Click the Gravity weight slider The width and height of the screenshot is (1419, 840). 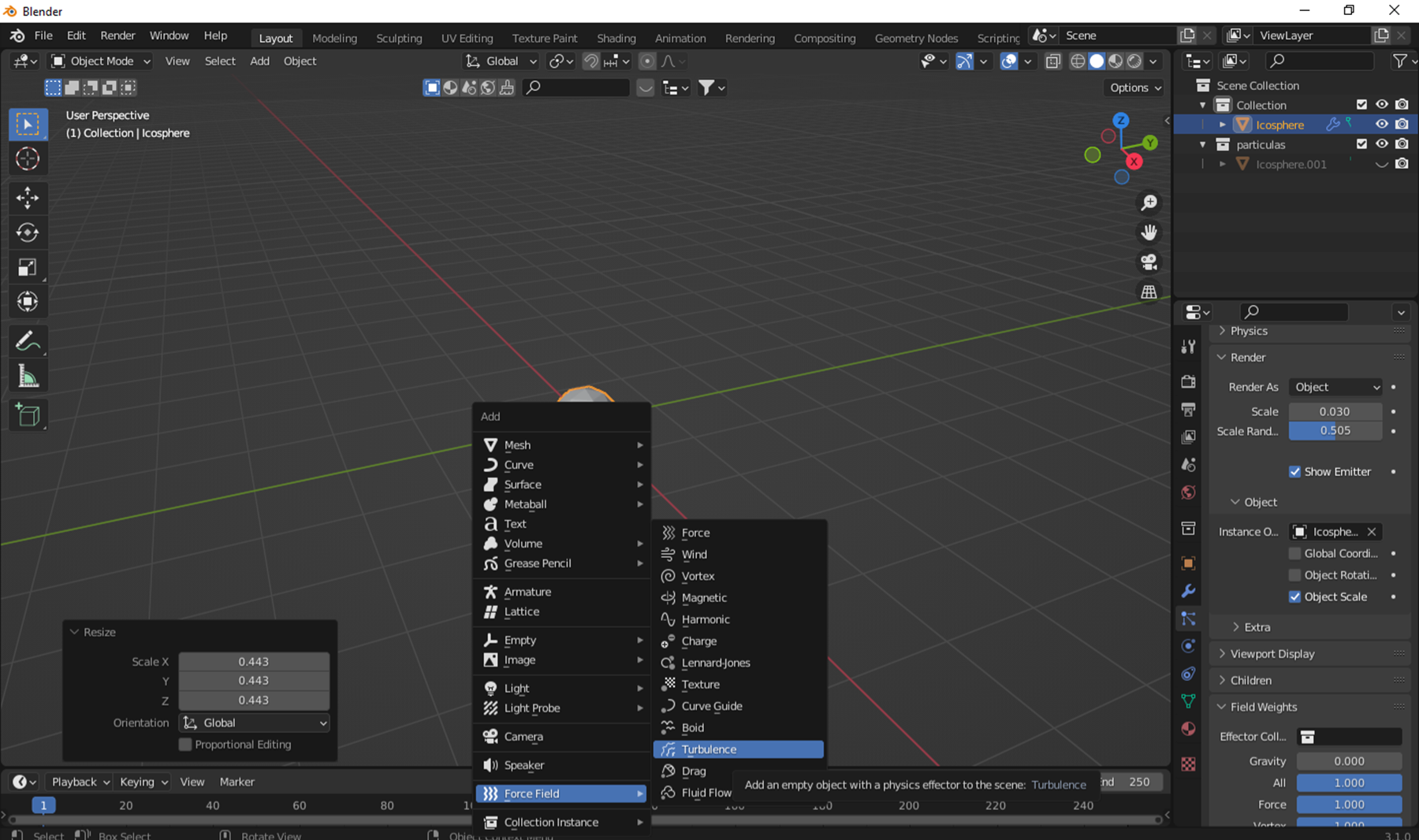(x=1349, y=761)
